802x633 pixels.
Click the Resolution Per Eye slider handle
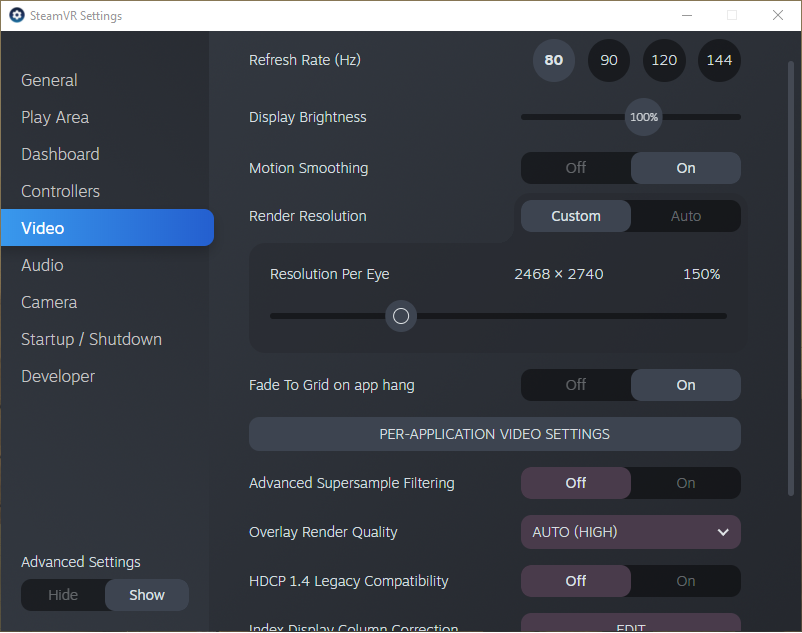click(401, 316)
